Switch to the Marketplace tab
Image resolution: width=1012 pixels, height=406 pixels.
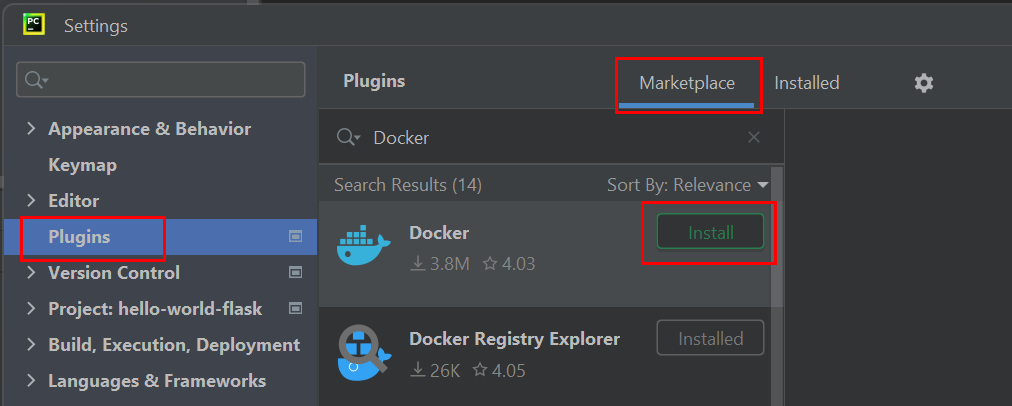point(687,84)
